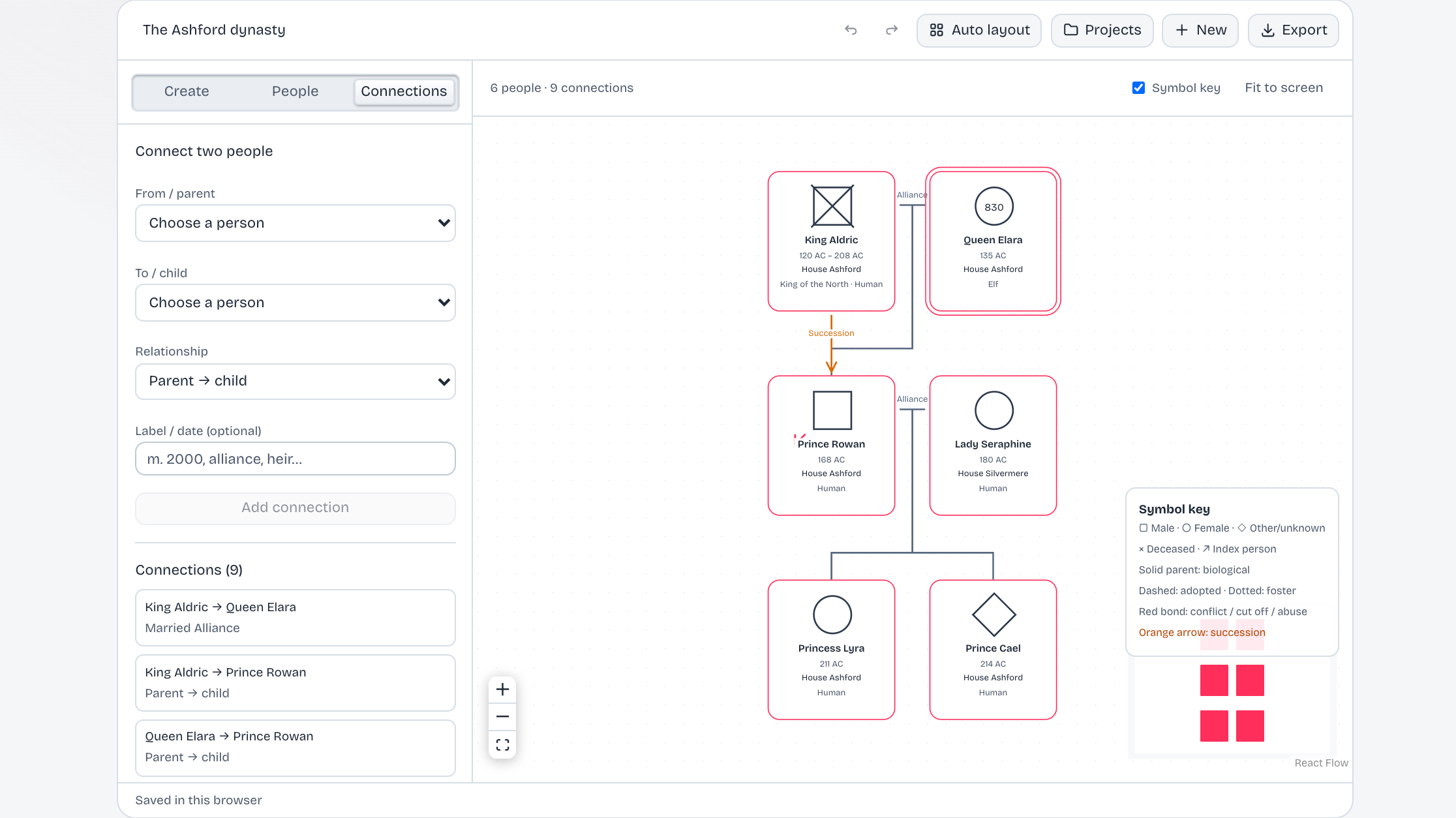Screen dimensions: 1456x818
Task: Select the Connections tab
Action: 404,91
